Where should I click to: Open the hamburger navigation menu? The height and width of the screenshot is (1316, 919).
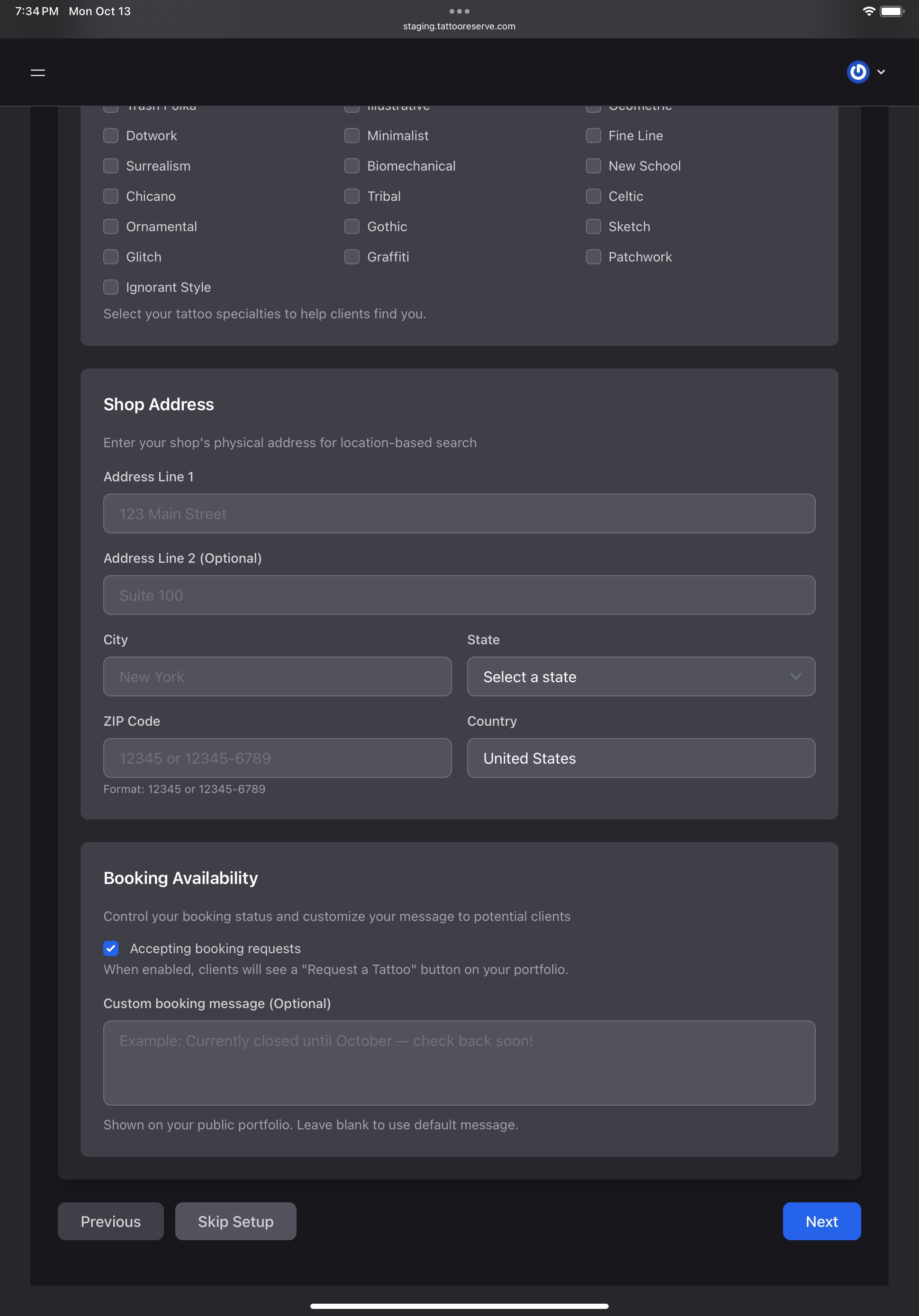click(38, 72)
